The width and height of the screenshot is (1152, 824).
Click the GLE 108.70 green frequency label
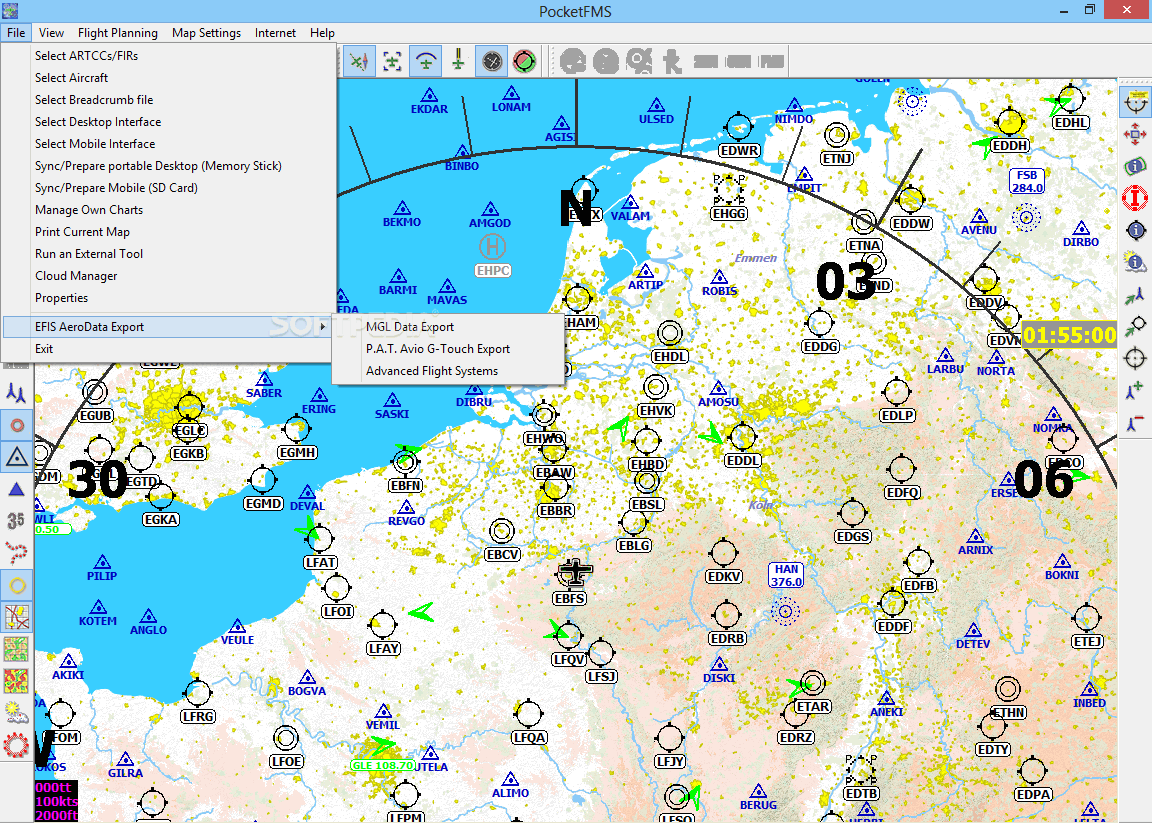382,765
